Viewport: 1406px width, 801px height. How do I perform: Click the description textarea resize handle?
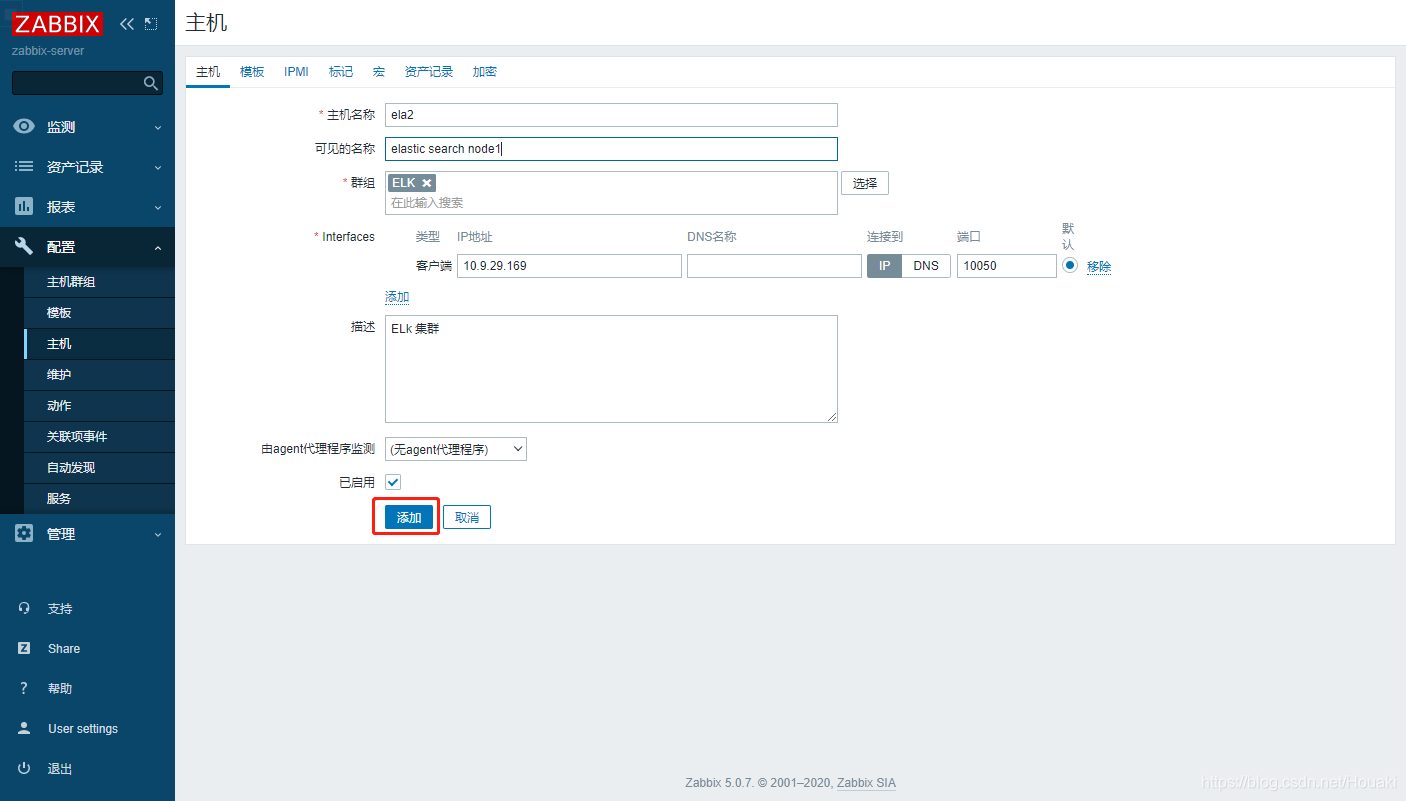(x=831, y=416)
